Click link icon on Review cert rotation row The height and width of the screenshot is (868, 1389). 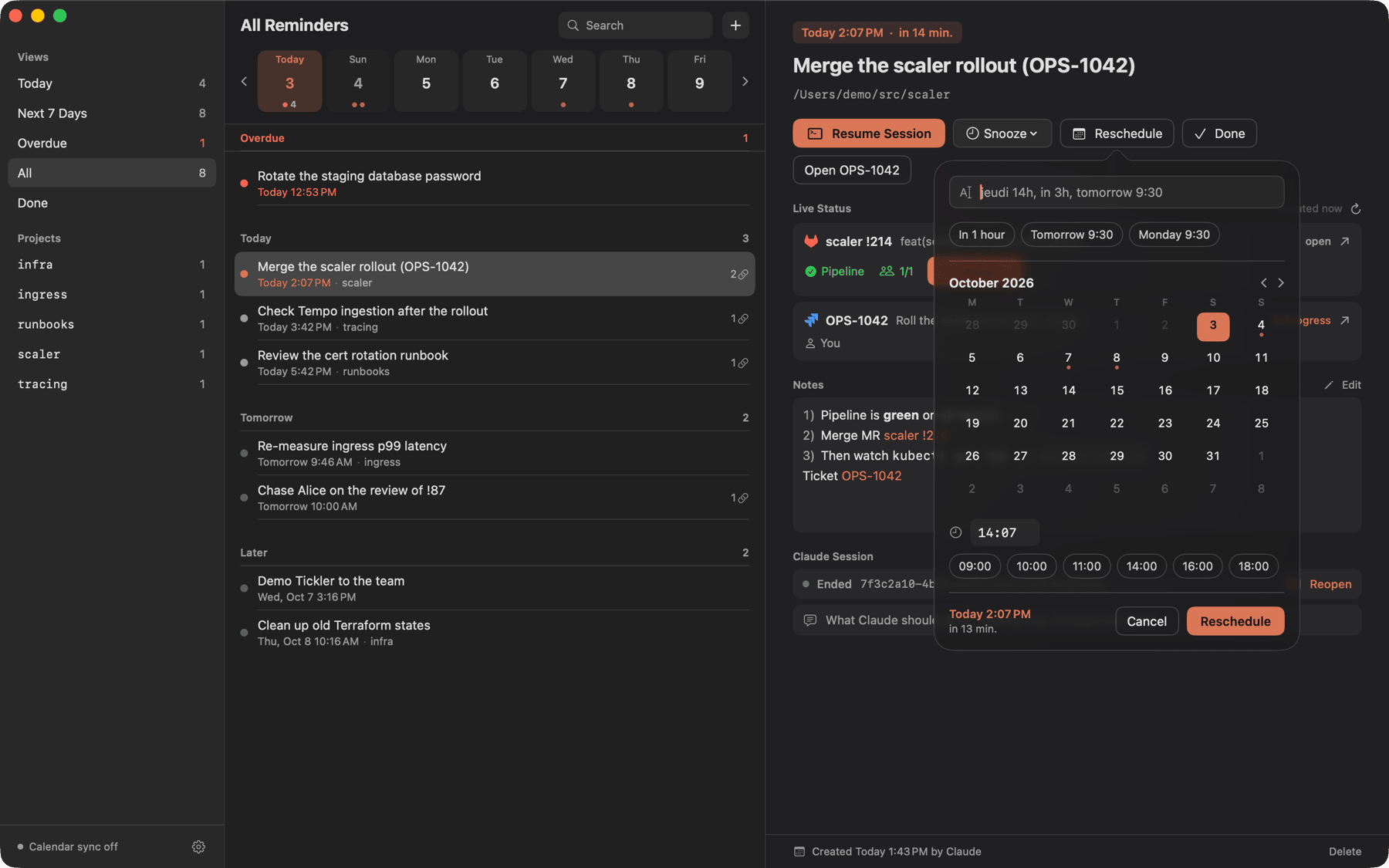pos(743,363)
